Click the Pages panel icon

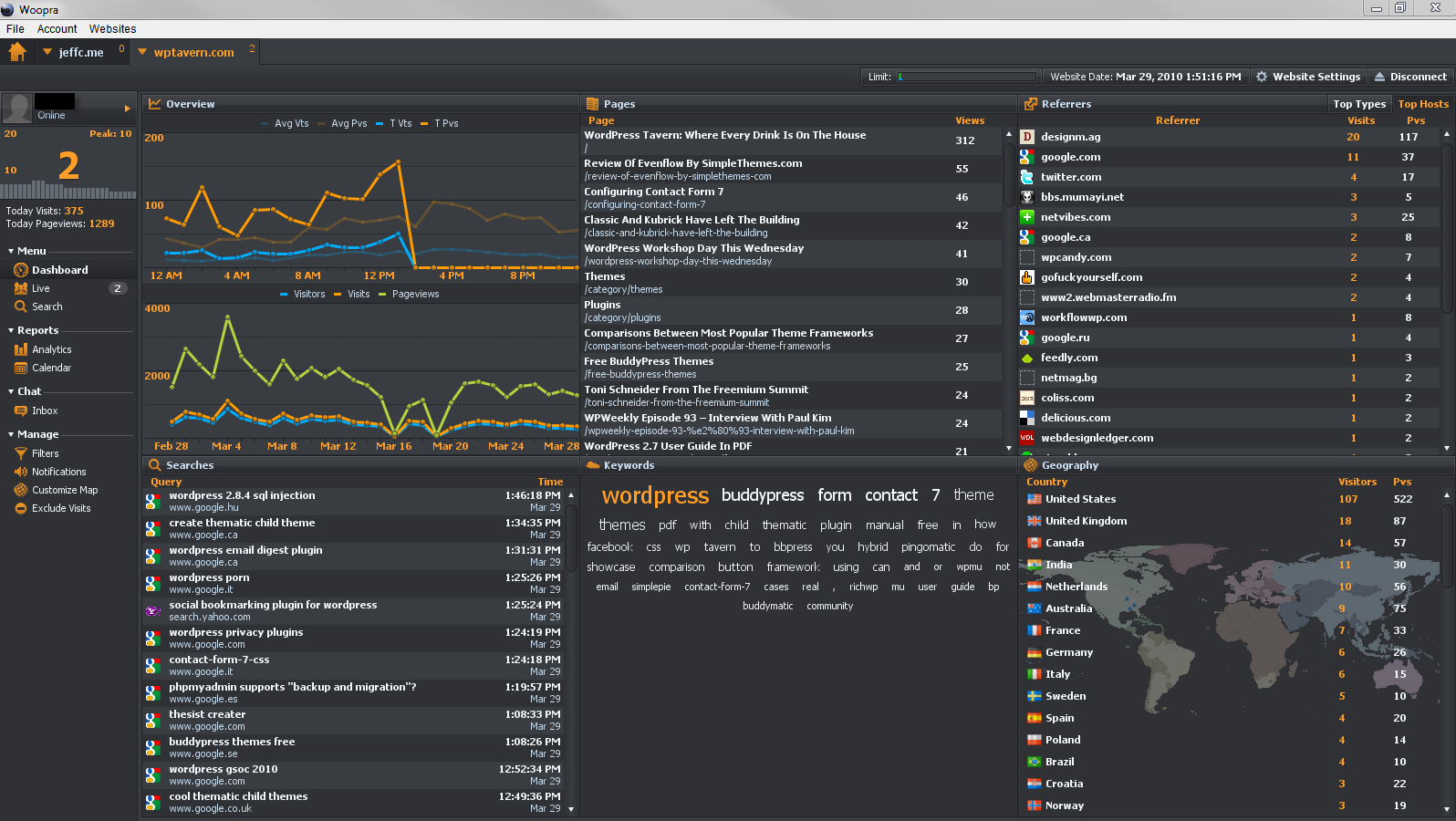(592, 104)
